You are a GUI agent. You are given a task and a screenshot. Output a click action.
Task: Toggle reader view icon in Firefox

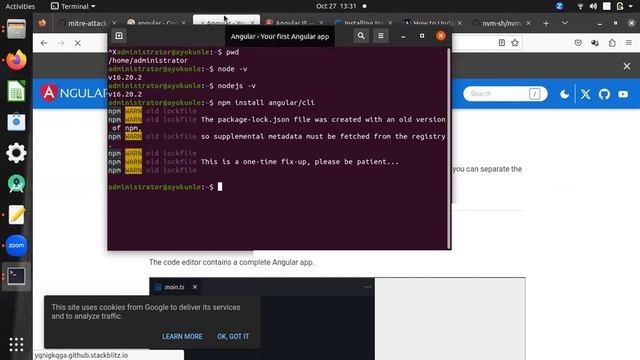click(x=502, y=43)
